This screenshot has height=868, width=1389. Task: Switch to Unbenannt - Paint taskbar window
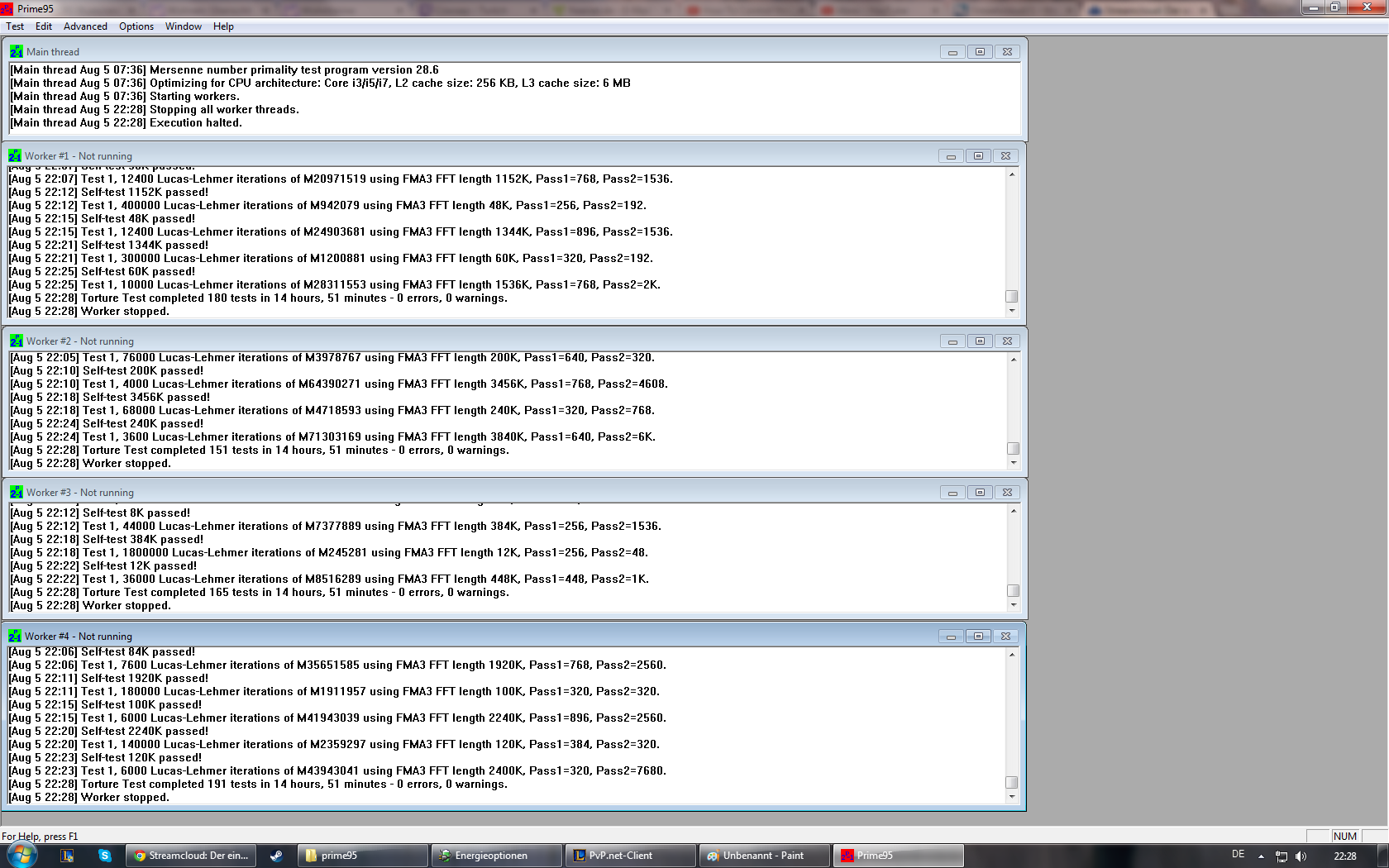tap(764, 856)
